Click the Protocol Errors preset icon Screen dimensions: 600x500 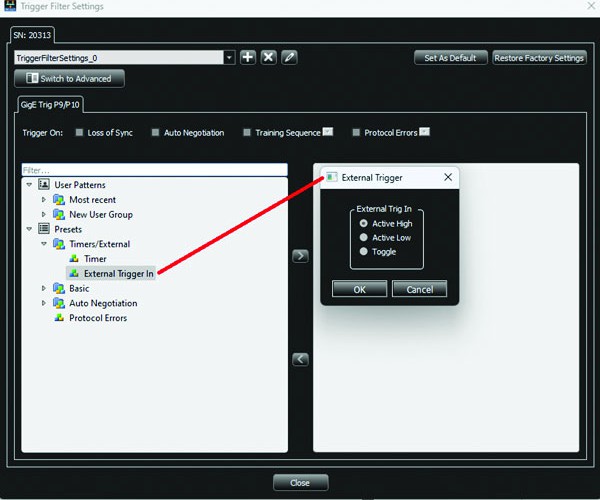(59, 318)
